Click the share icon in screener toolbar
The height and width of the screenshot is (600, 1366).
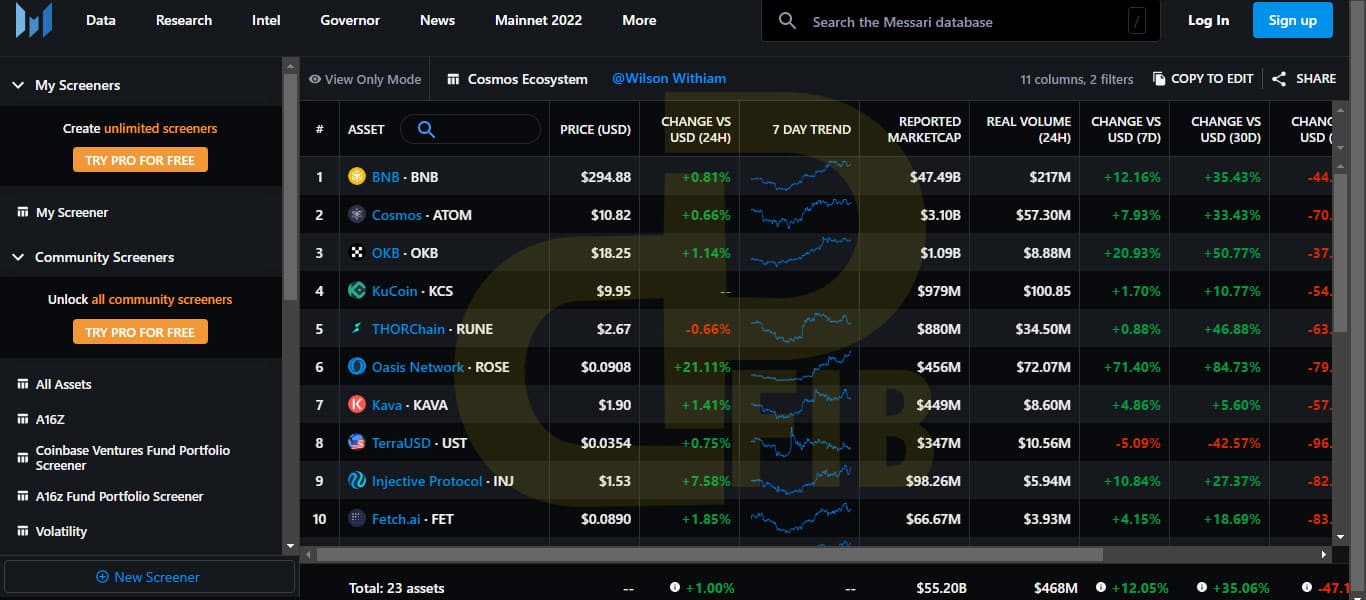tap(1279, 79)
